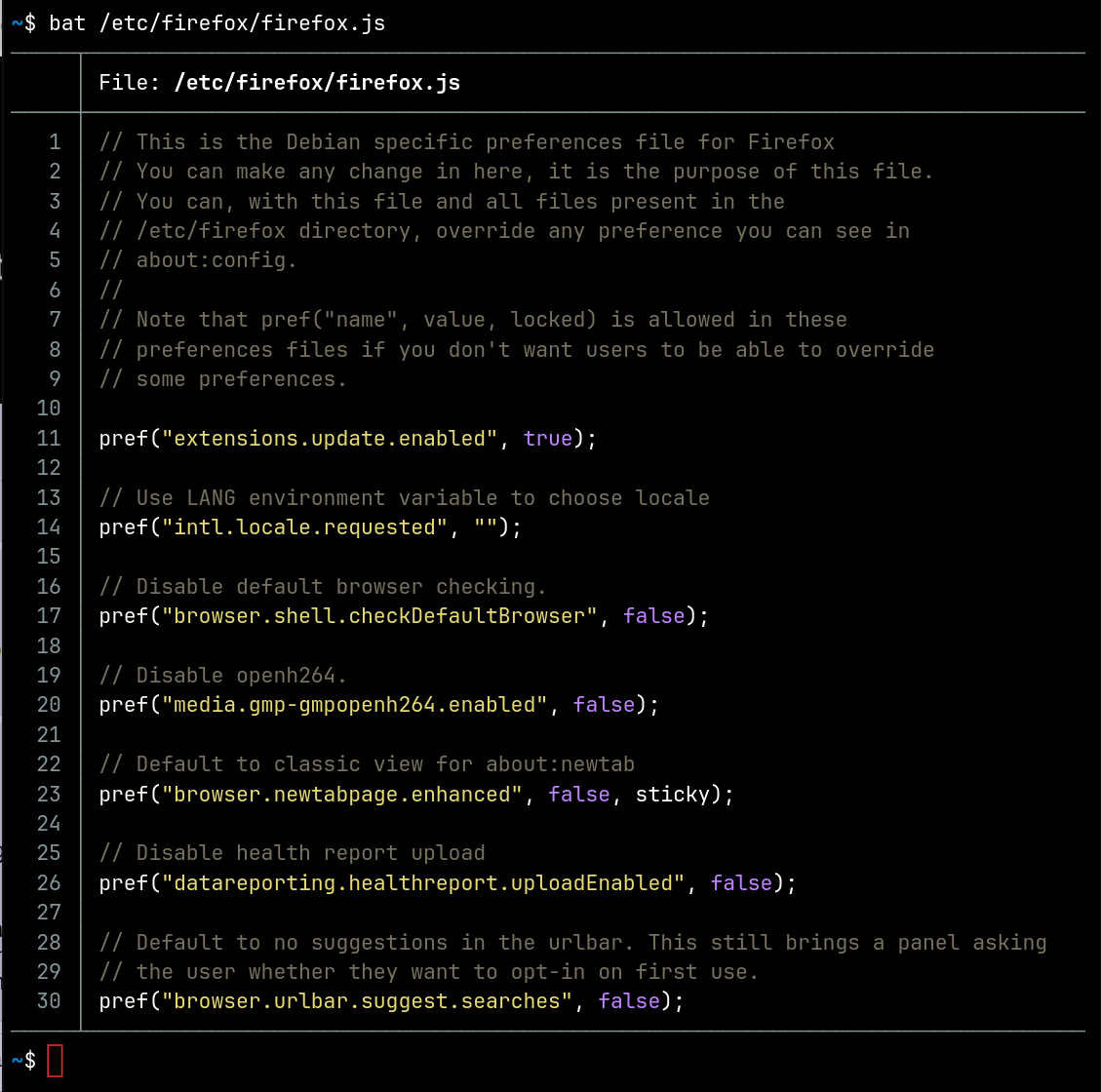Click the 'false' value on the newtabpage line
This screenshot has height=1092, width=1101.
pos(578,795)
